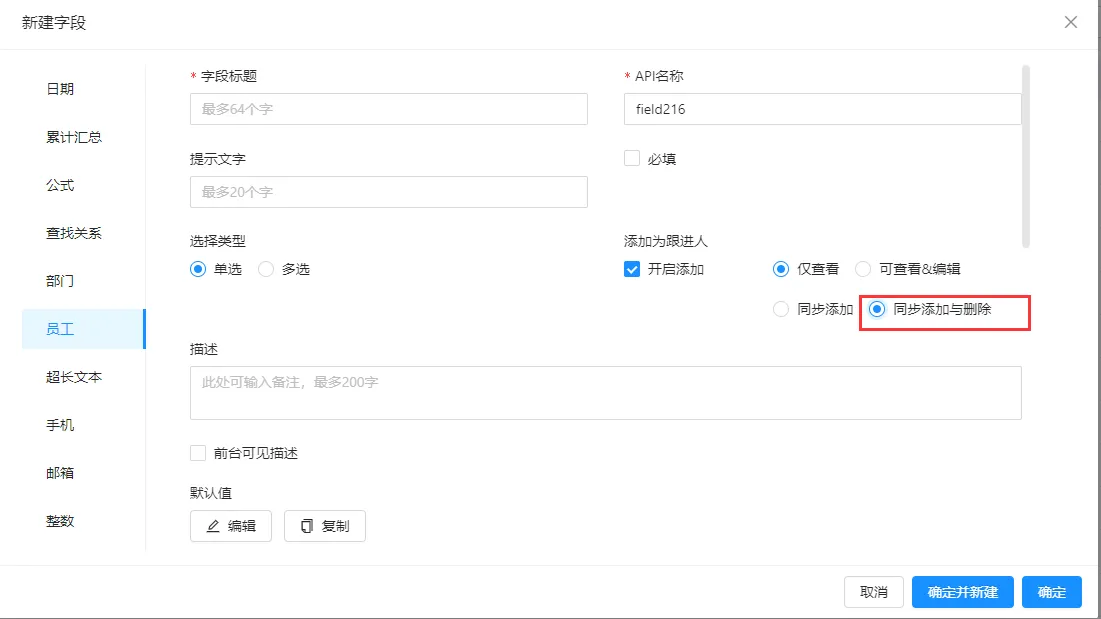
Task: Choose the 单选 radio option
Action: (x=198, y=269)
